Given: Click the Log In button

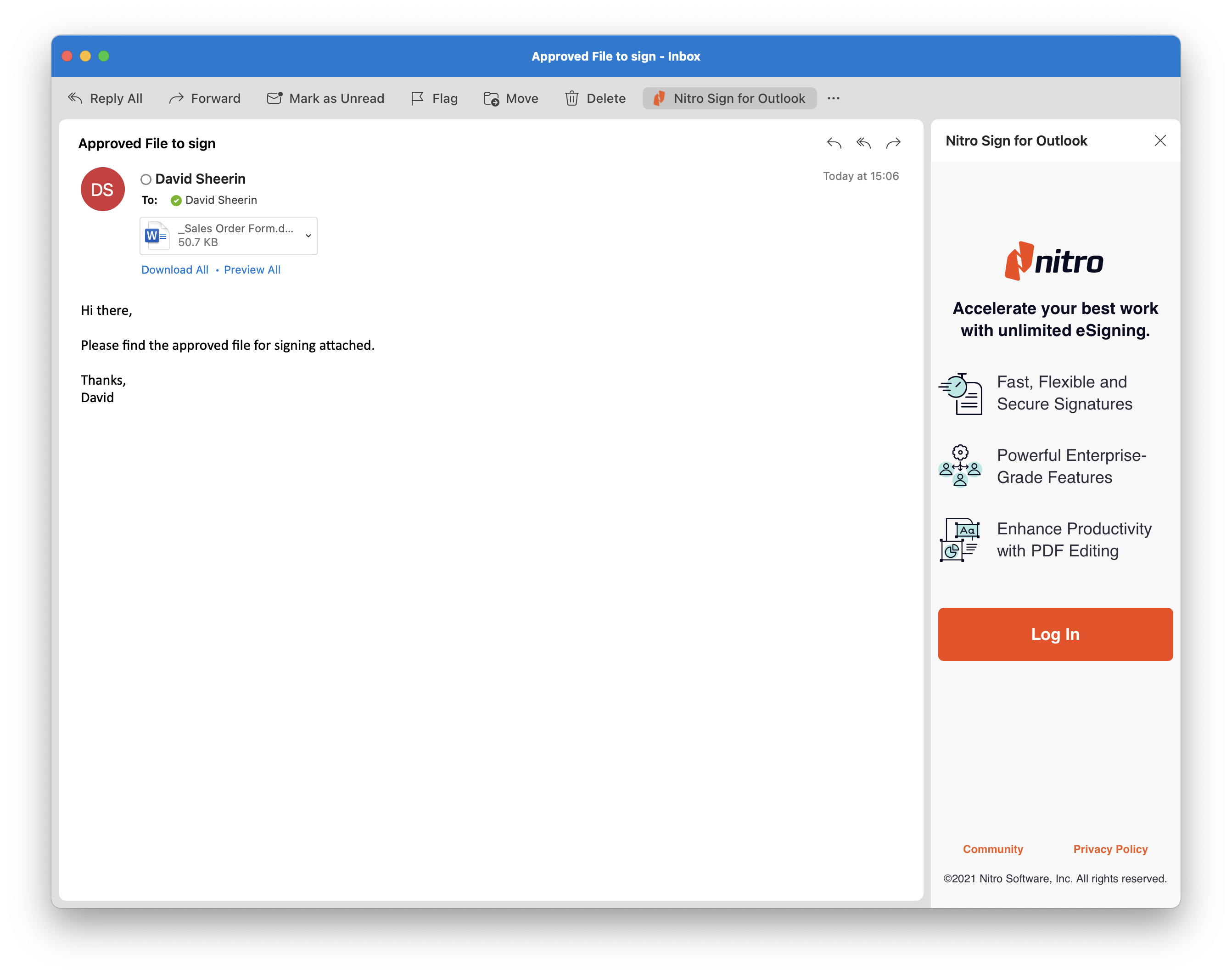Looking at the screenshot, I should coord(1054,634).
